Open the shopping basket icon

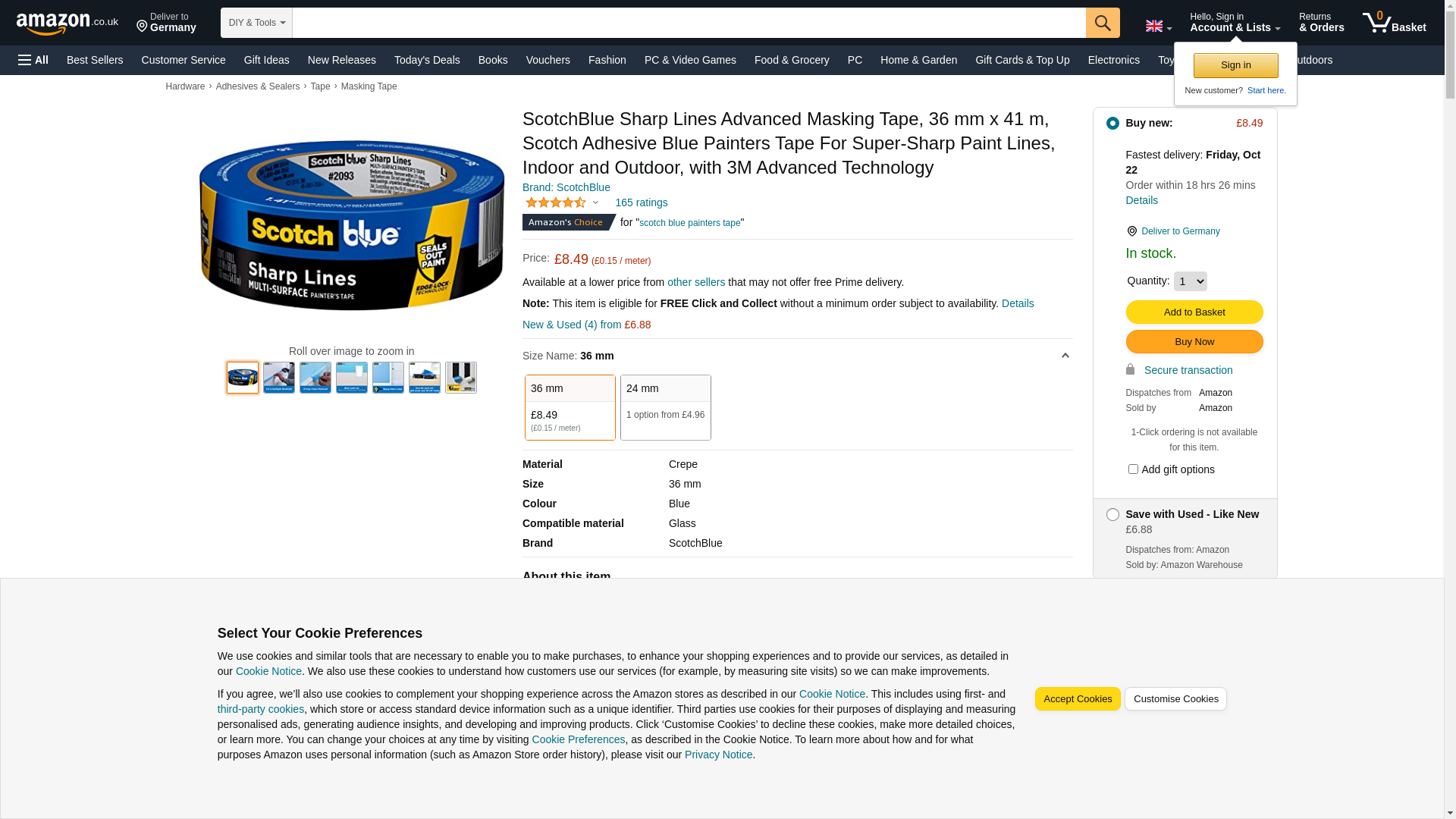tap(1394, 23)
